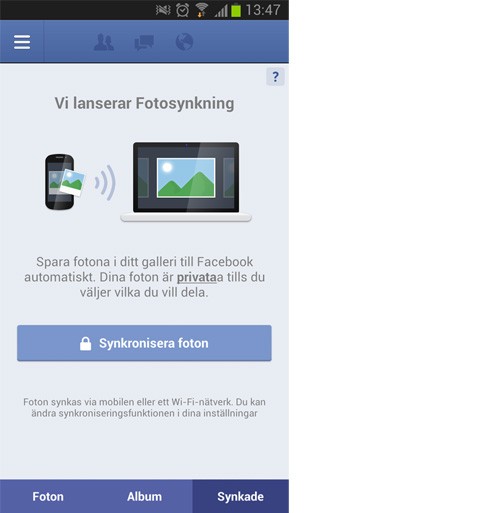Select the Synkade tab

[241, 496]
